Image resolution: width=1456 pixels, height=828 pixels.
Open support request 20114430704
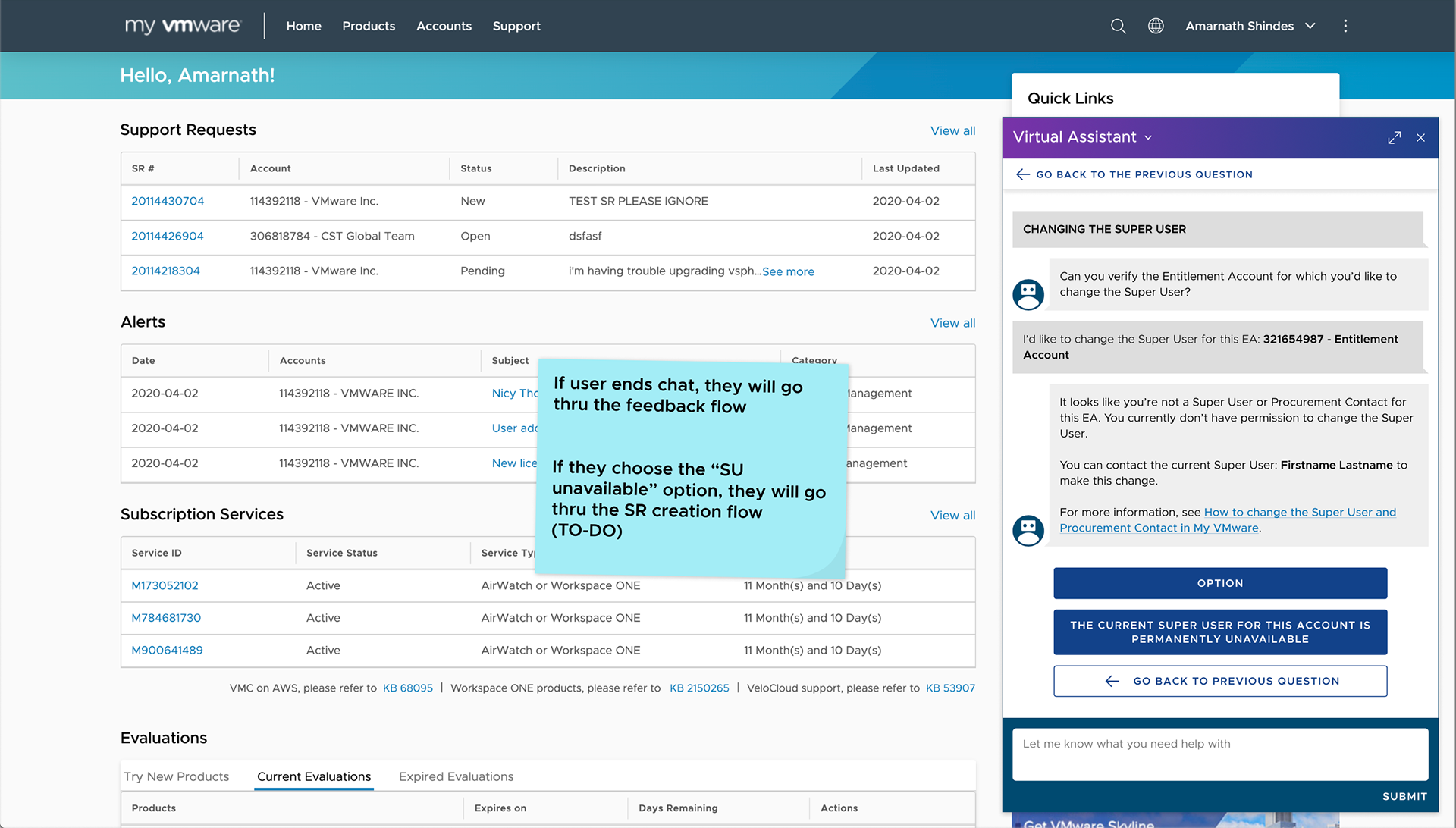(x=168, y=201)
